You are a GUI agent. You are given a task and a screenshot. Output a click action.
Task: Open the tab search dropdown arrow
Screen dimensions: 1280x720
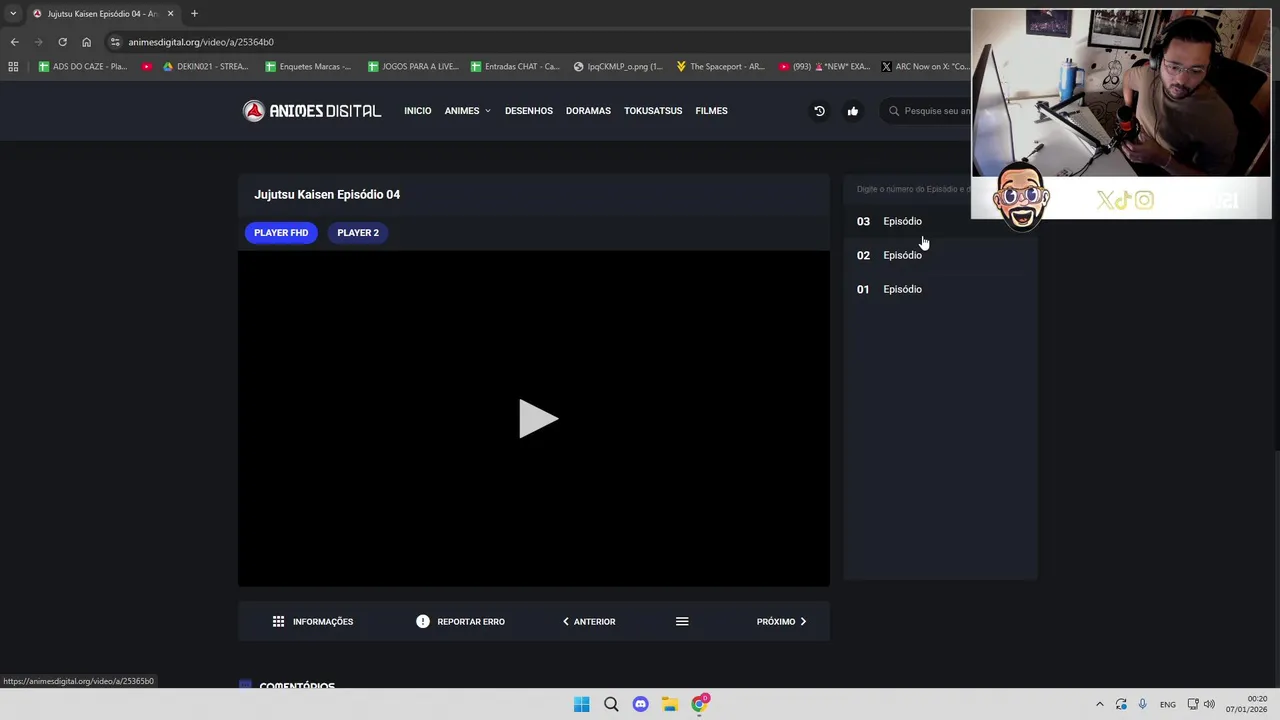click(x=13, y=14)
